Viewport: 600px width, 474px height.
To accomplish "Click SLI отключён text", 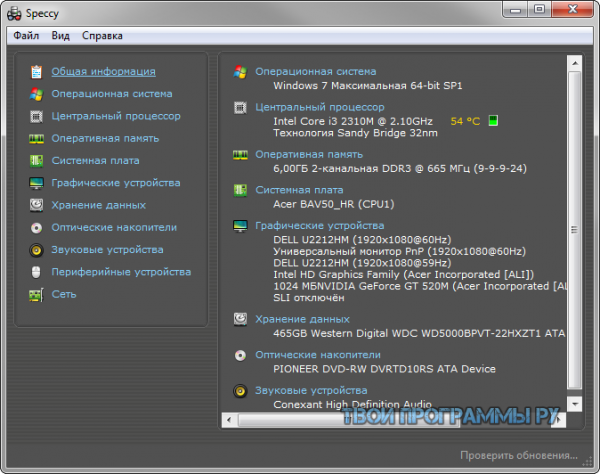I will [x=309, y=298].
